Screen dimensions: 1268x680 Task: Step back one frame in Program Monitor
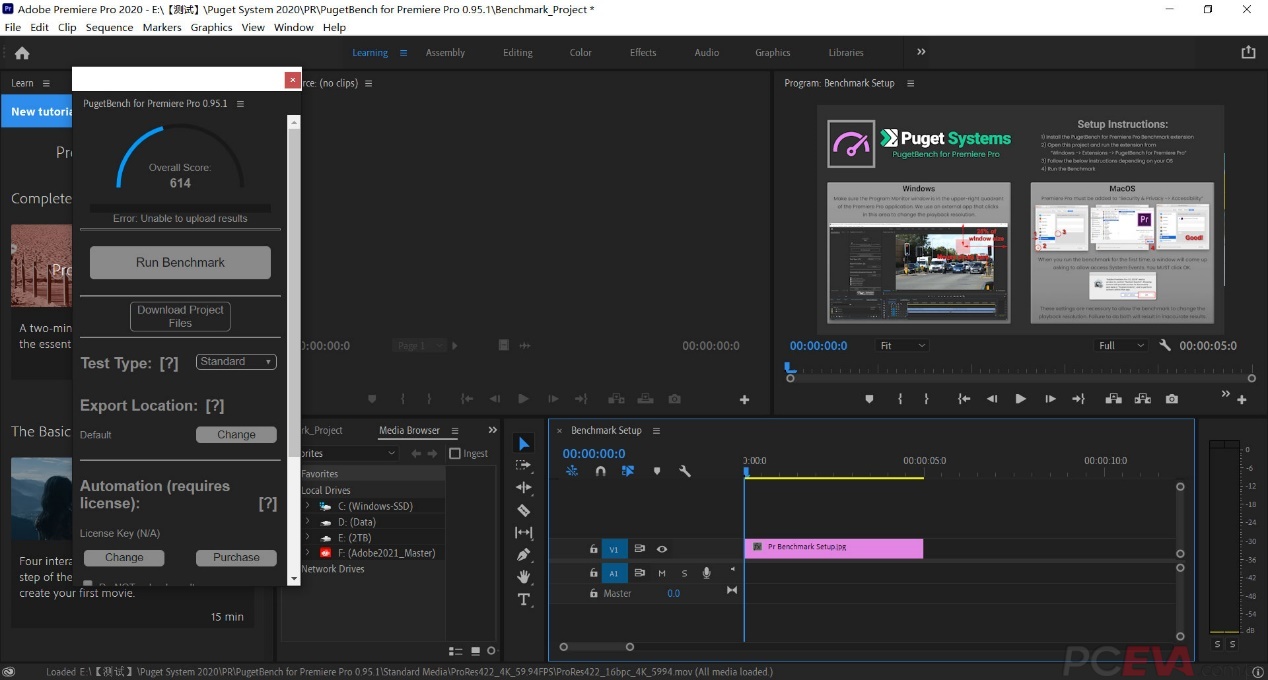[992, 399]
